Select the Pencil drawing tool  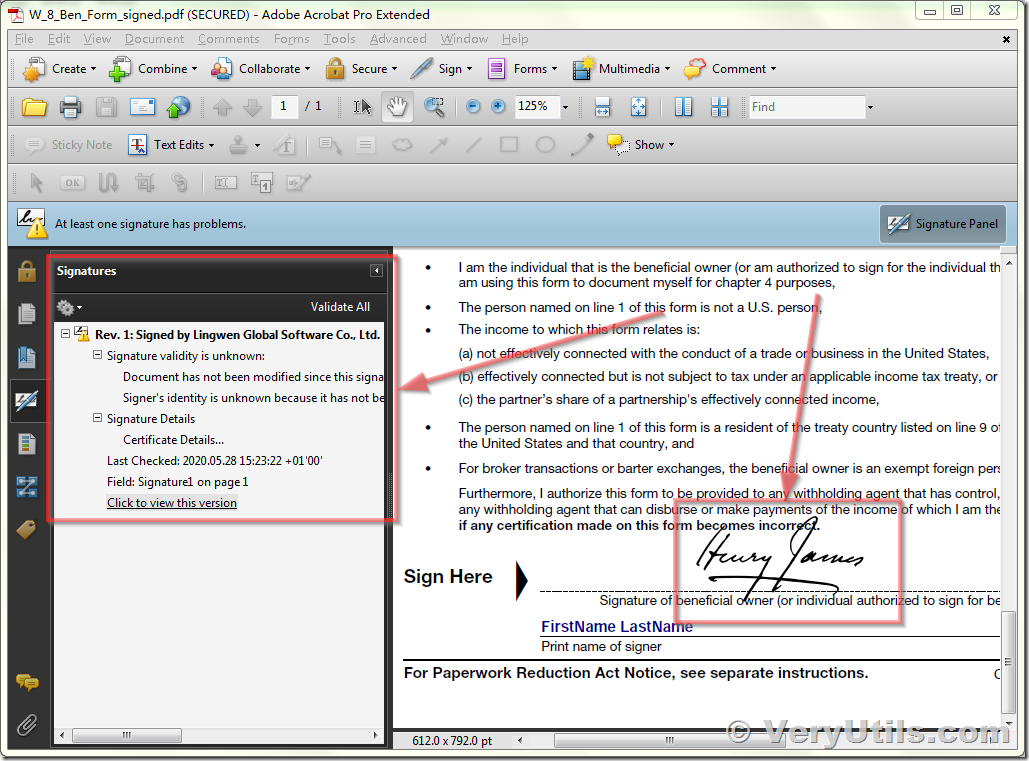[582, 145]
